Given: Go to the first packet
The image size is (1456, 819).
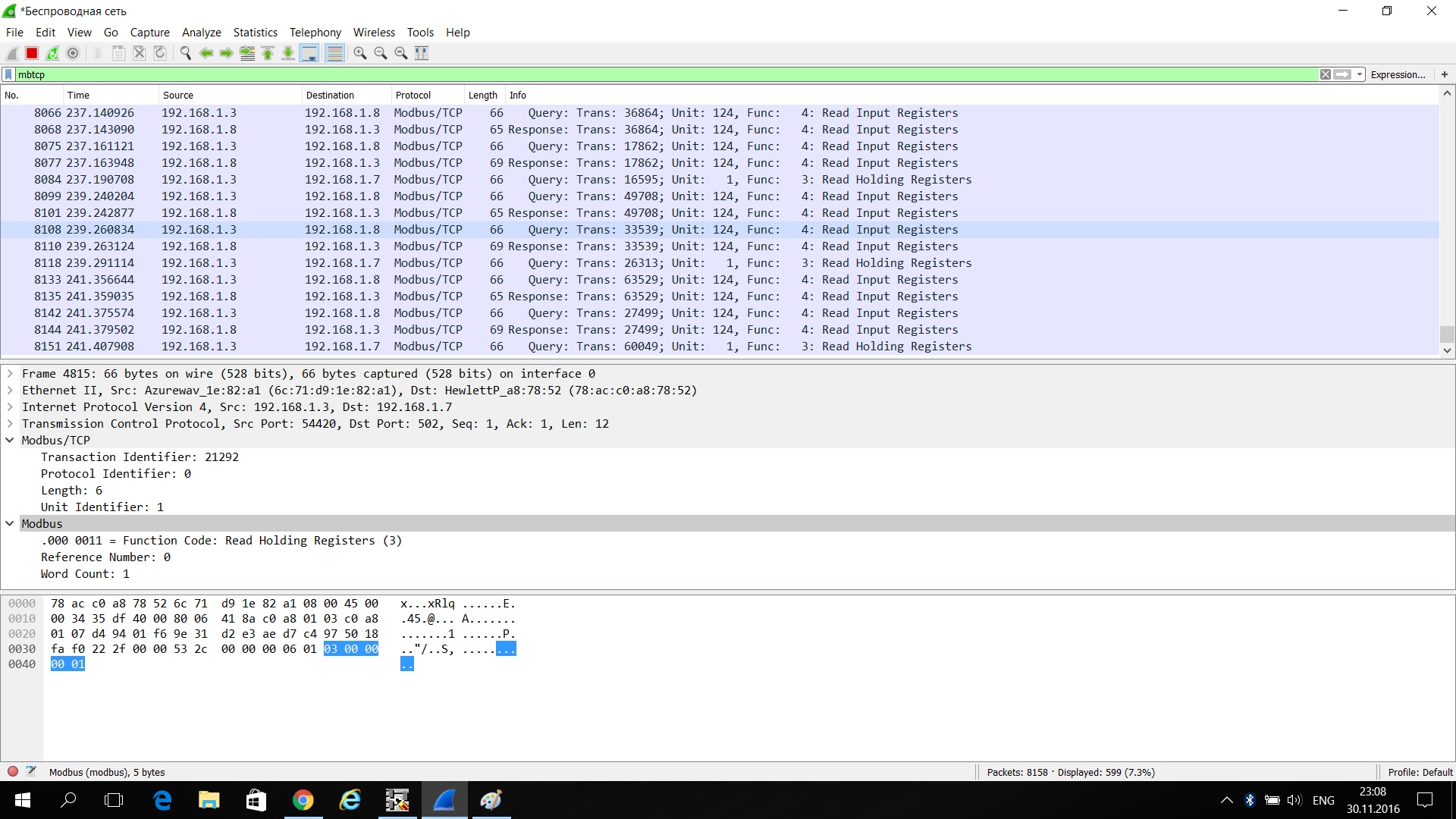Looking at the screenshot, I should (268, 53).
